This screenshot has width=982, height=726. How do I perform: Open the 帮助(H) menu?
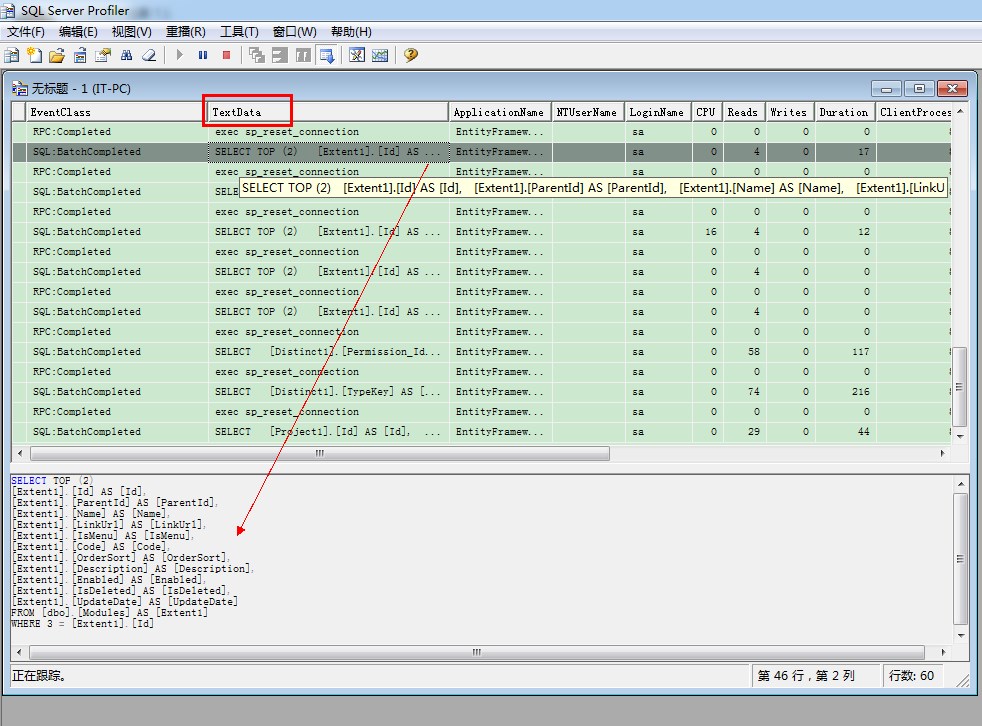click(351, 32)
